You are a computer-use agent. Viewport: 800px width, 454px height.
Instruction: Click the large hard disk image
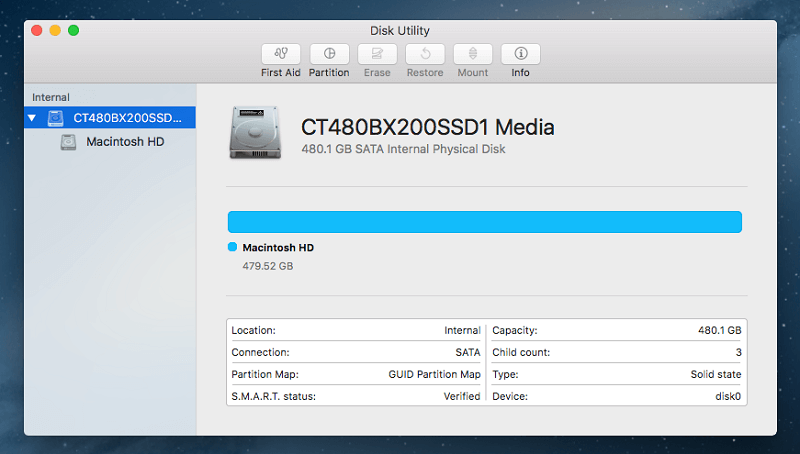[255, 132]
